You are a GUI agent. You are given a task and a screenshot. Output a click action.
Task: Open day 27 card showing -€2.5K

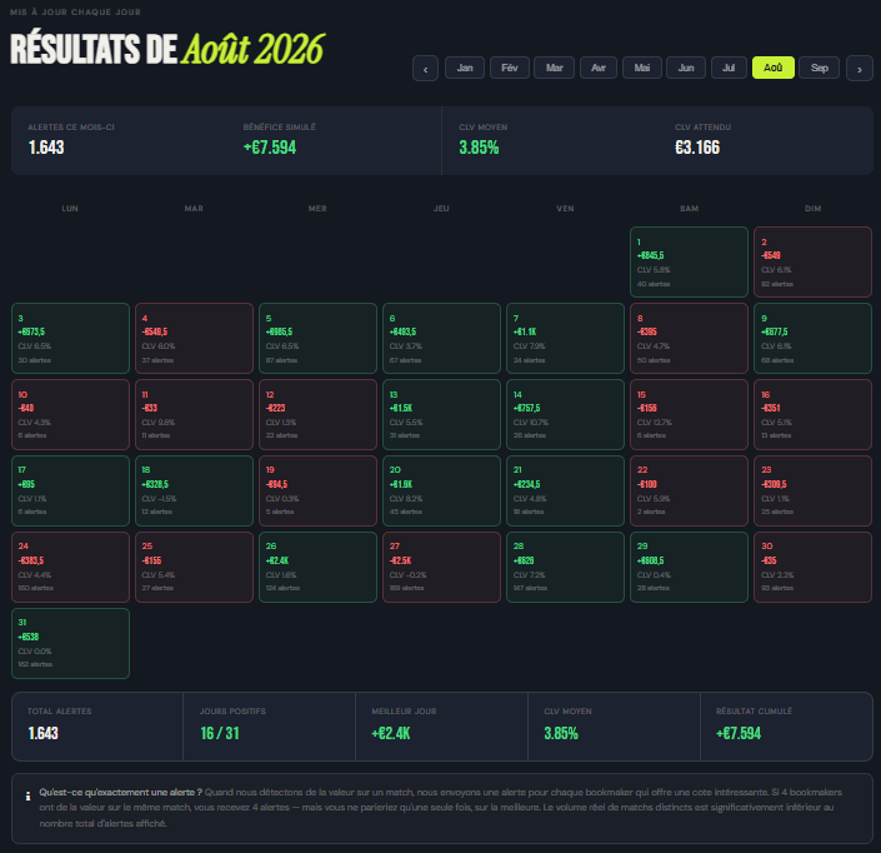(441, 567)
